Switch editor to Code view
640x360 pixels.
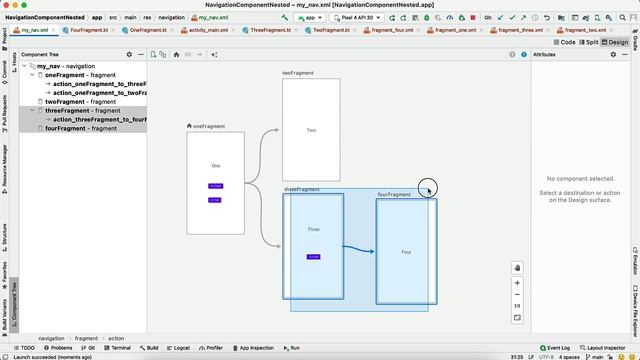[x=564, y=42]
